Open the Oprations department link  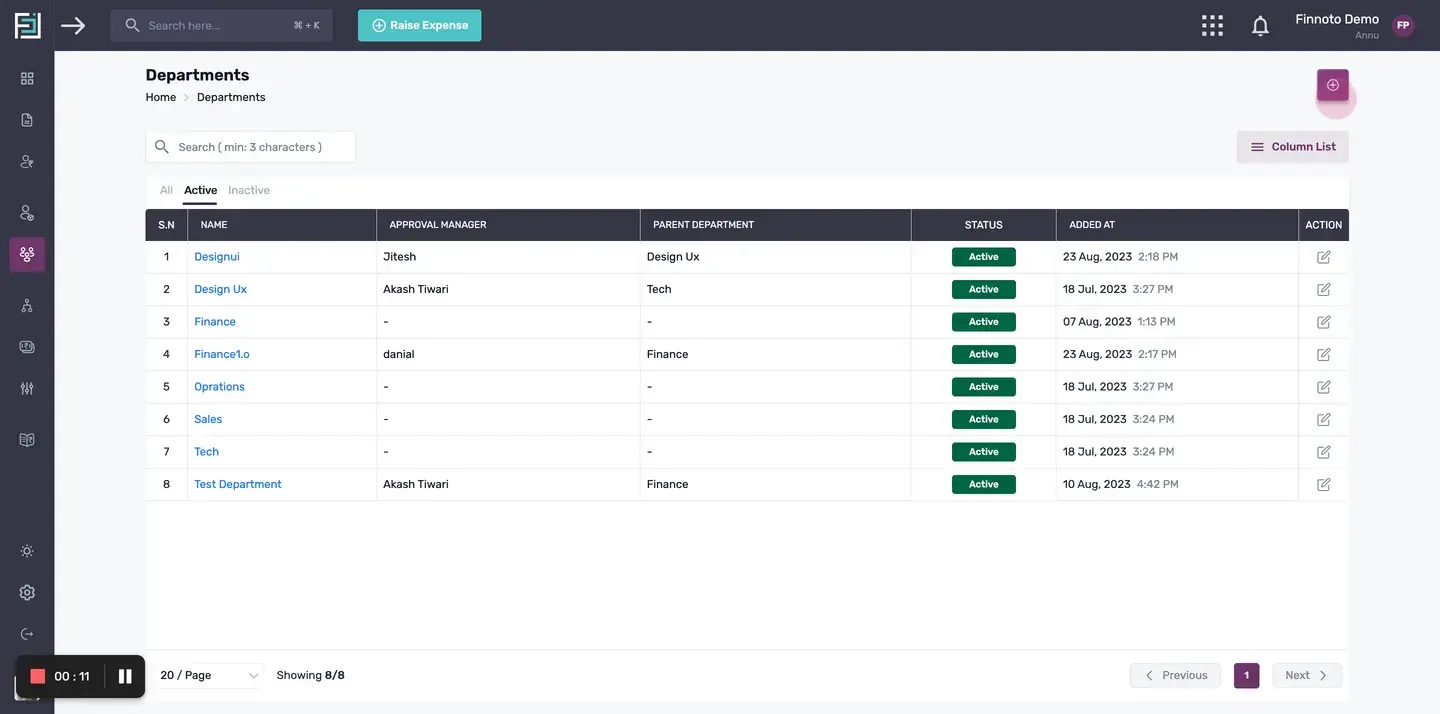(x=219, y=387)
